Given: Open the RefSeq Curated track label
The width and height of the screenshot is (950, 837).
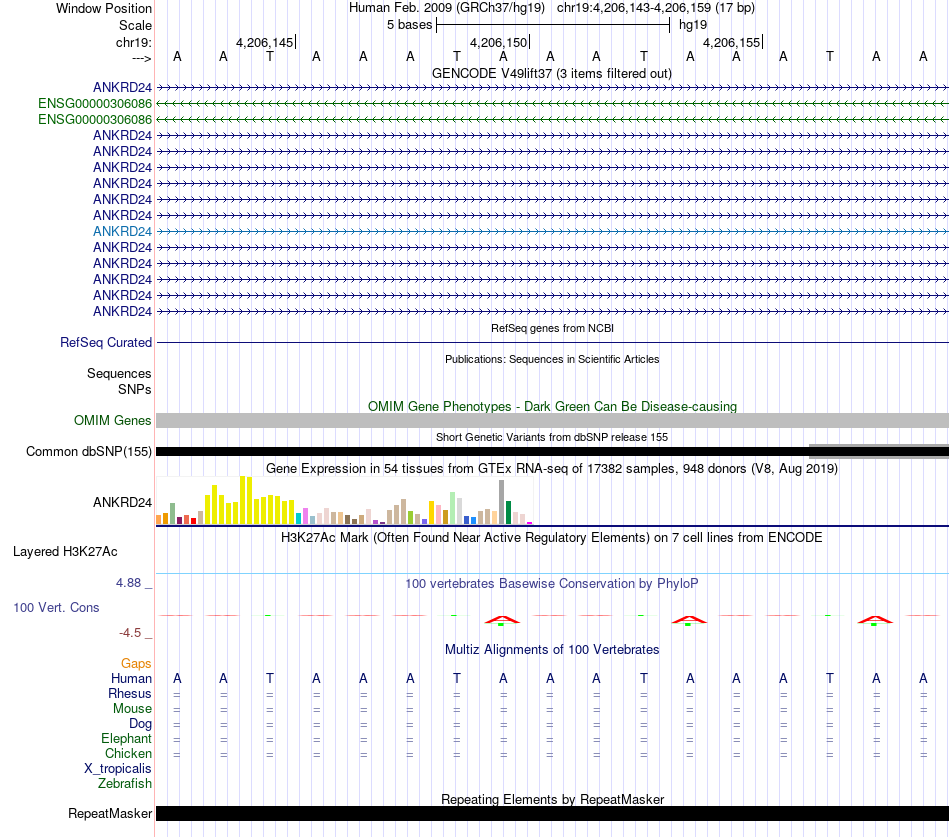Looking at the screenshot, I should click(x=105, y=342).
